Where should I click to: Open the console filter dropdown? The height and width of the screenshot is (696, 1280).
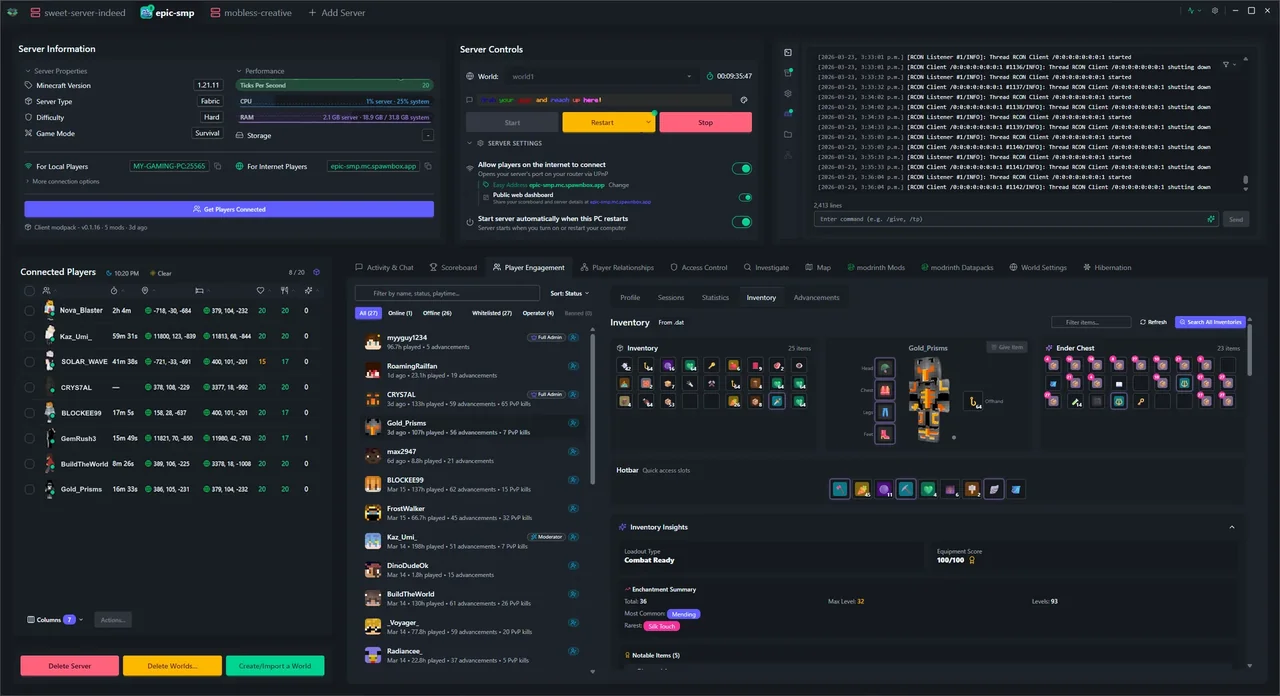click(1231, 64)
